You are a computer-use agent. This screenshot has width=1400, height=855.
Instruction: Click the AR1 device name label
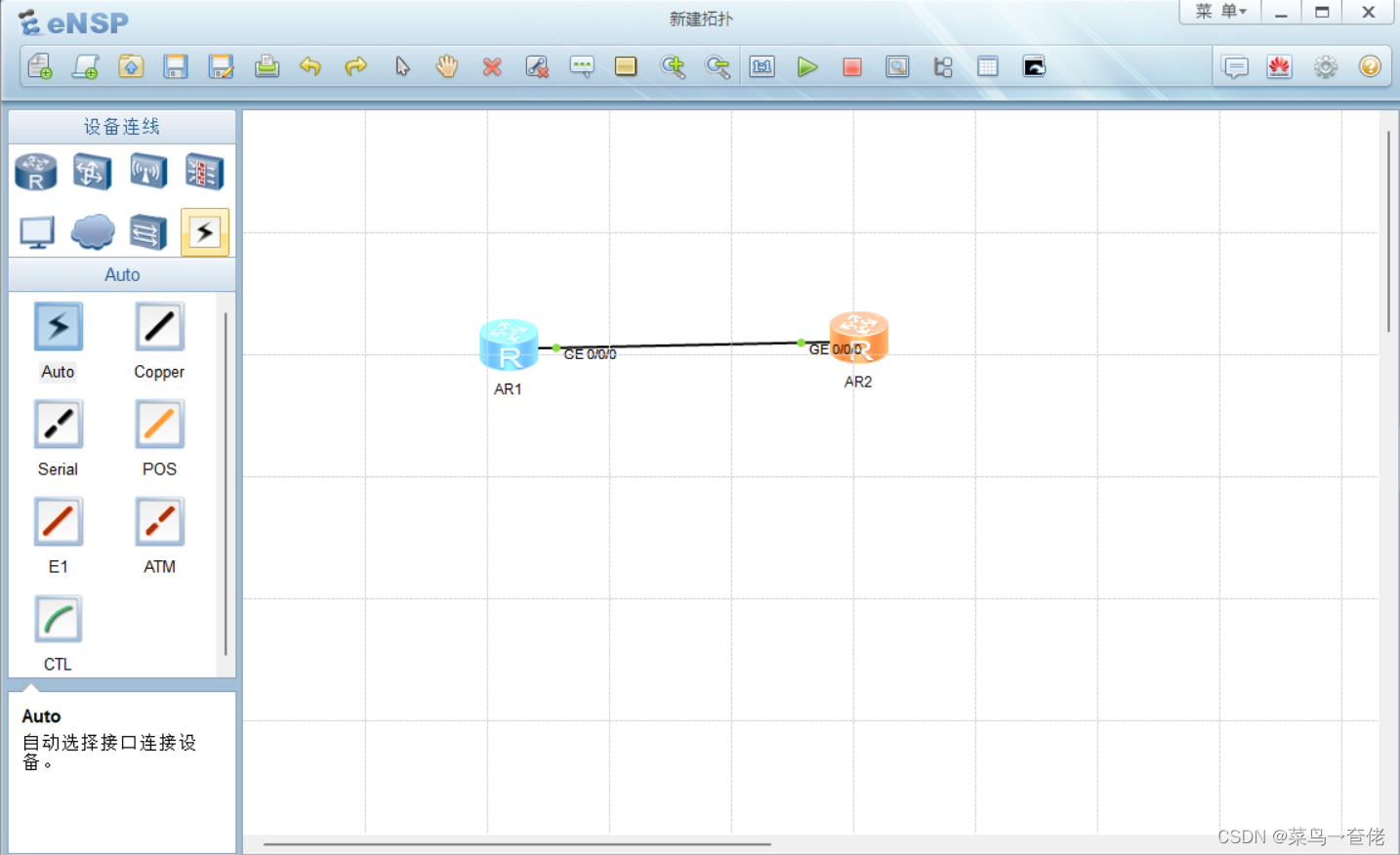point(508,388)
